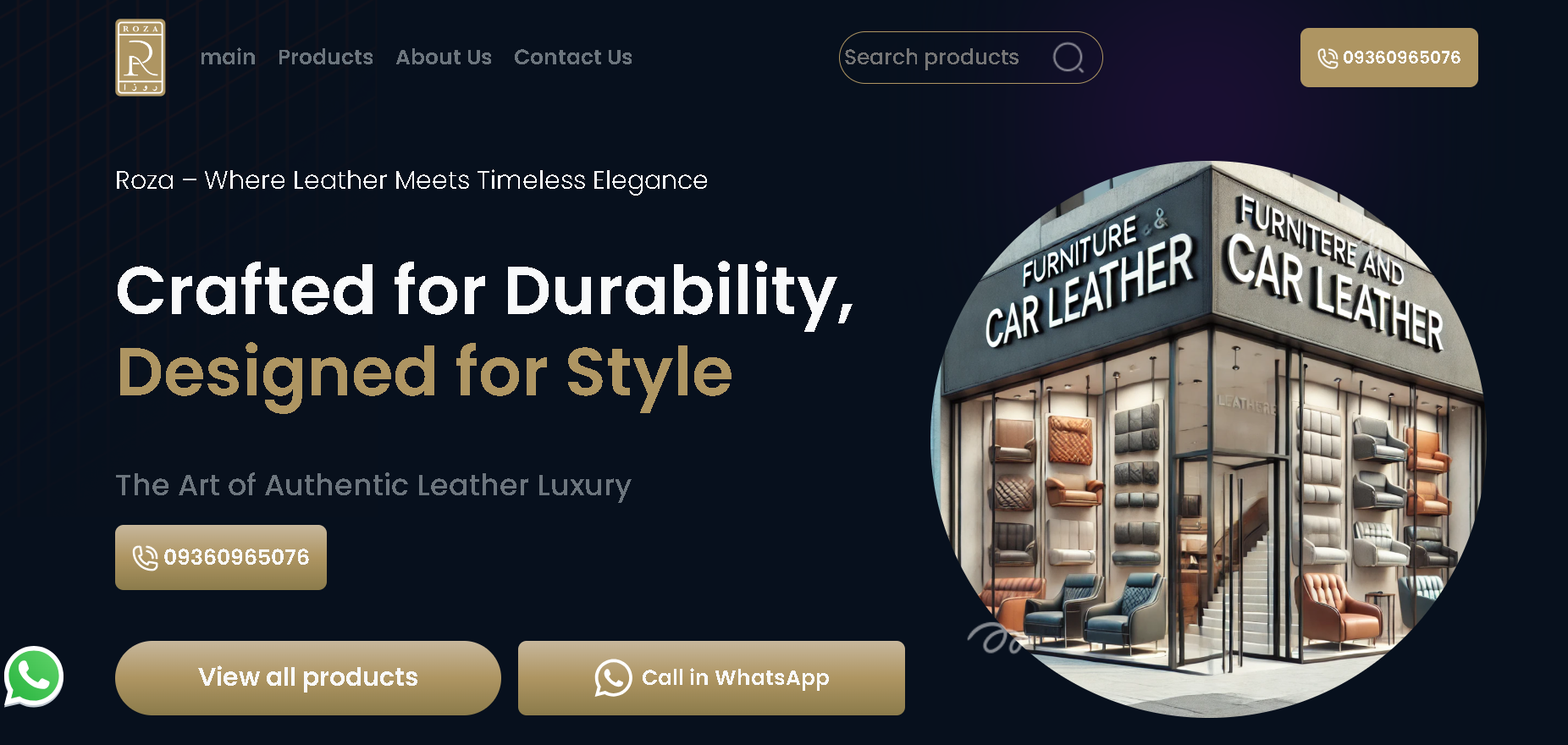1568x745 pixels.
Task: Open the Contact Us page
Action: click(x=573, y=57)
